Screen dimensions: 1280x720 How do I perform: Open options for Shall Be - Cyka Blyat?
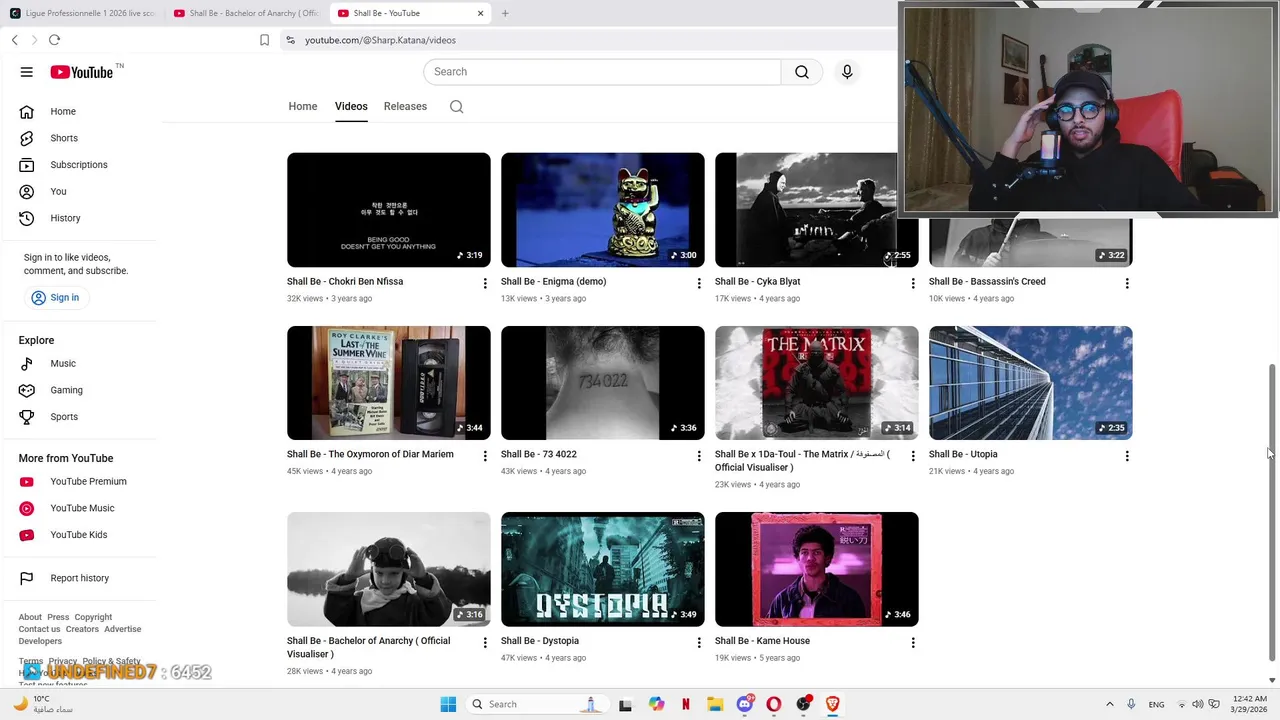tap(912, 283)
